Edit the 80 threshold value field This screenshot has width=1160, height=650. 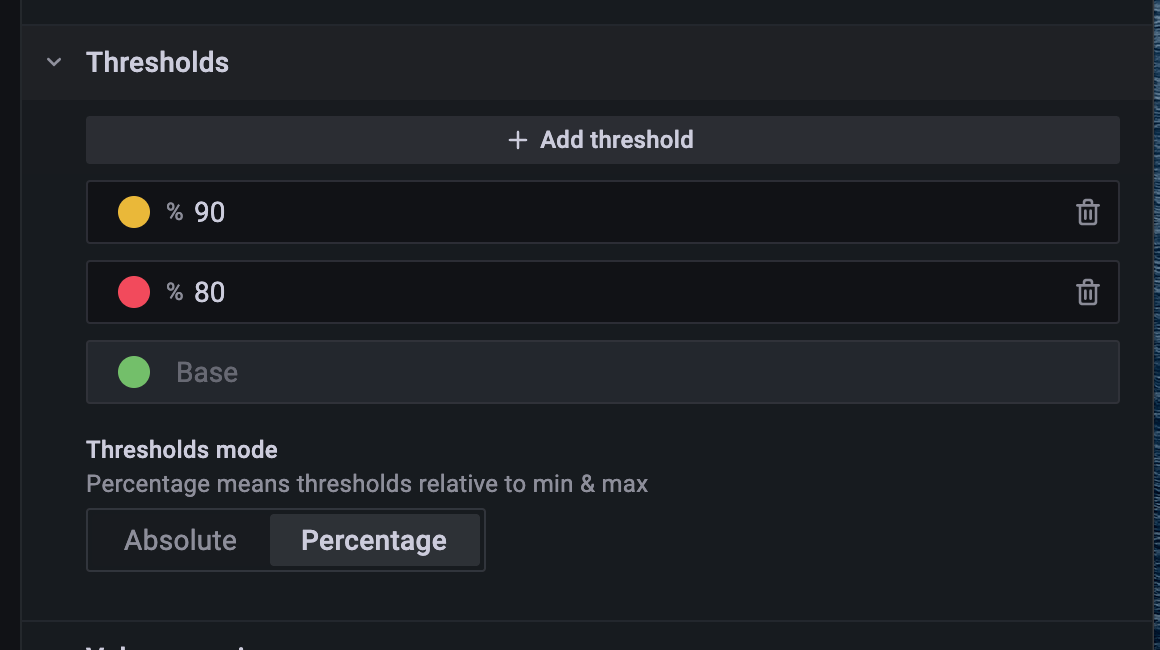600,292
